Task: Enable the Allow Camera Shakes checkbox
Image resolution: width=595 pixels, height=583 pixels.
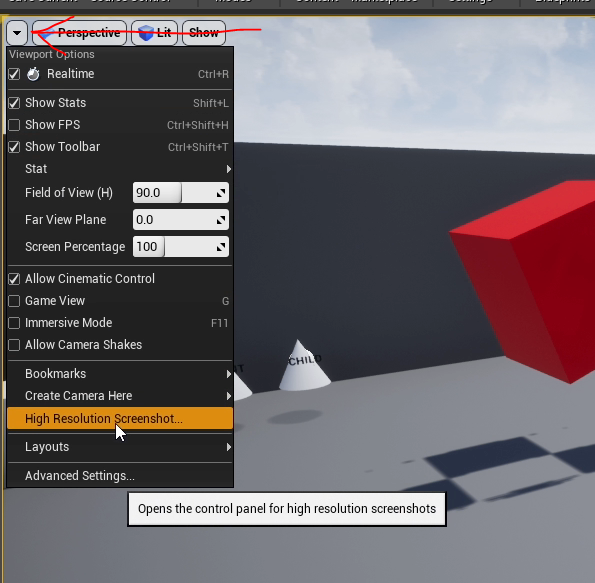Action: coord(14,345)
